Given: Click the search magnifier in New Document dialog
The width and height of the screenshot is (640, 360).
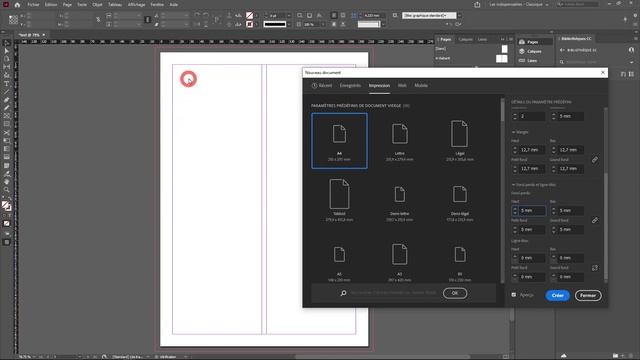Looking at the screenshot, I should click(343, 293).
